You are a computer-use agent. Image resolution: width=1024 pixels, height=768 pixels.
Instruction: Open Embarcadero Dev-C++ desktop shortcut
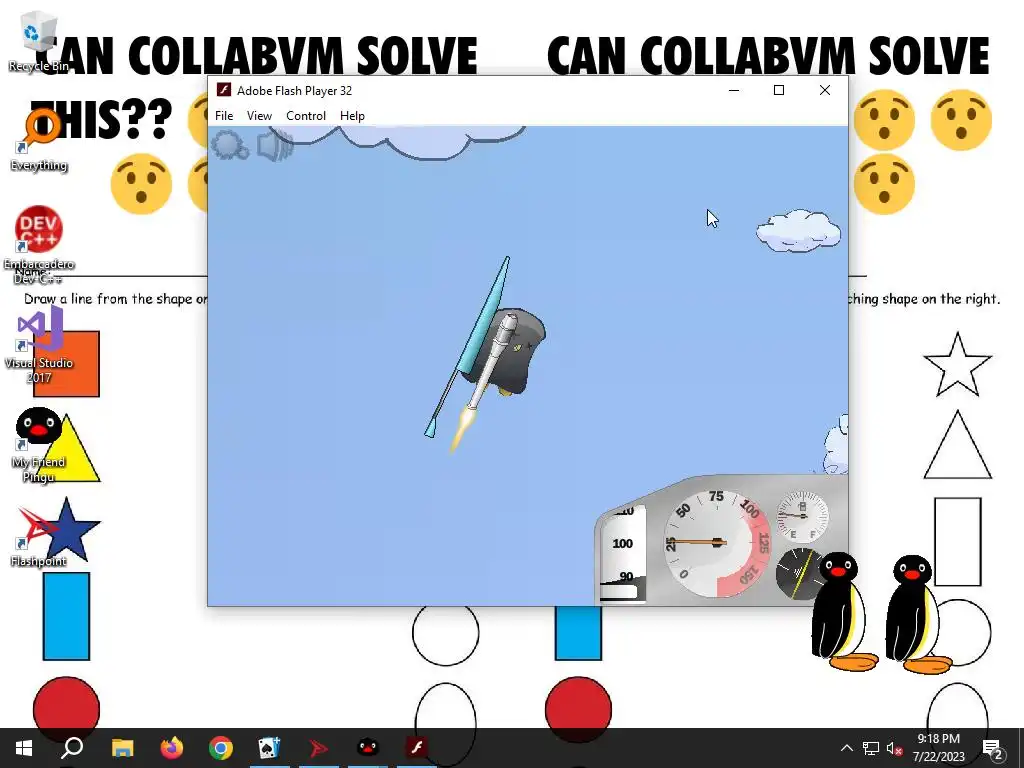pos(39,245)
